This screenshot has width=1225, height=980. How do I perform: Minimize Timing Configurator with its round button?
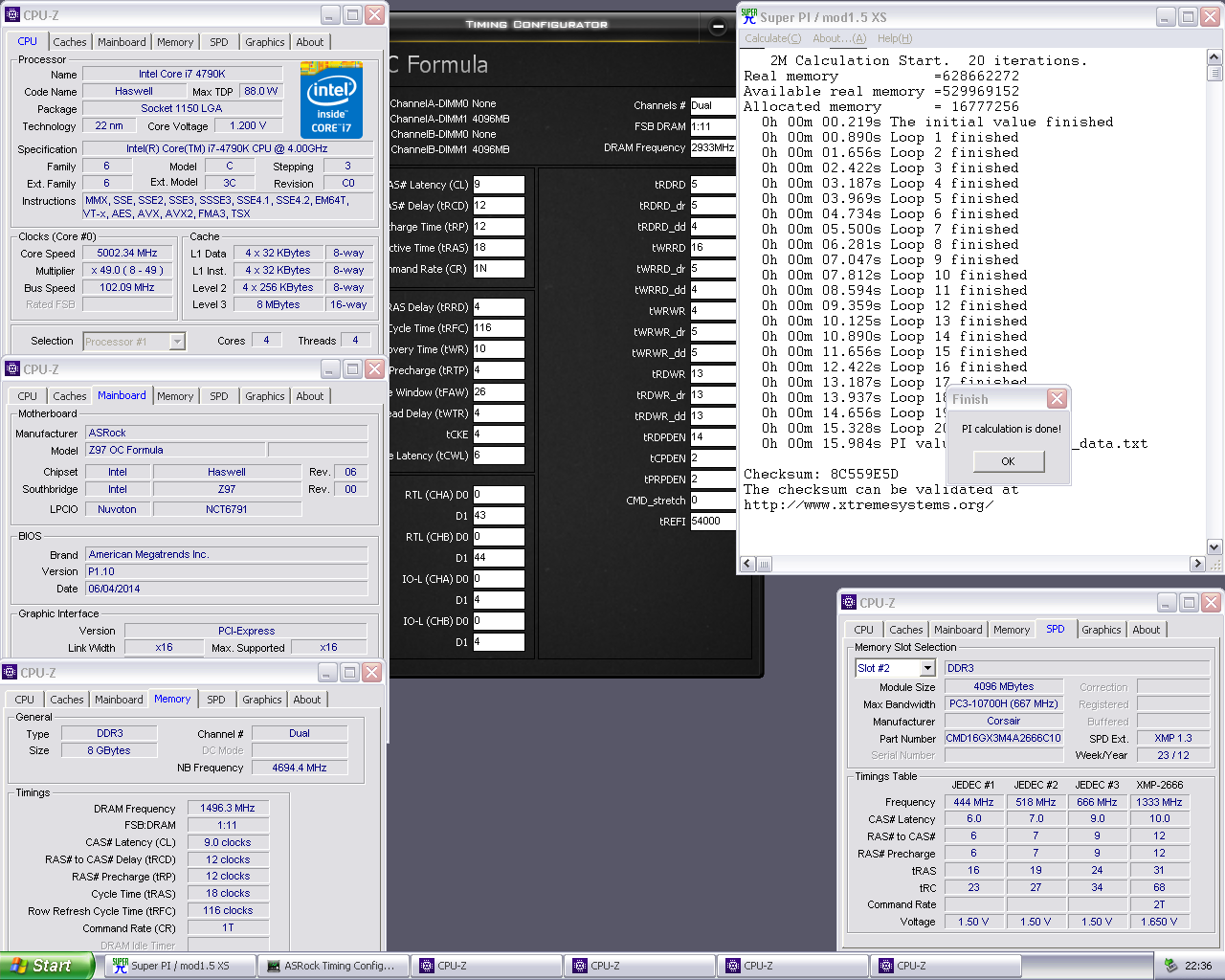tap(719, 28)
